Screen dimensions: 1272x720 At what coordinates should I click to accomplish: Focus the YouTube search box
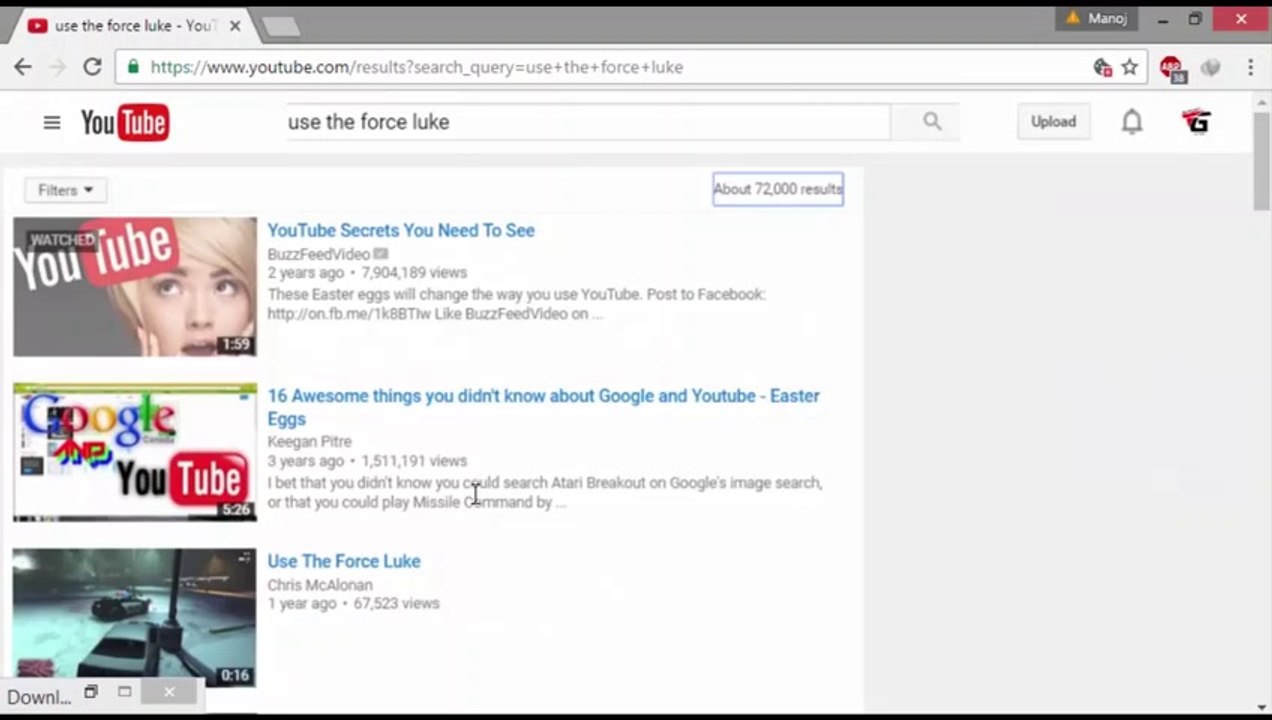point(588,122)
